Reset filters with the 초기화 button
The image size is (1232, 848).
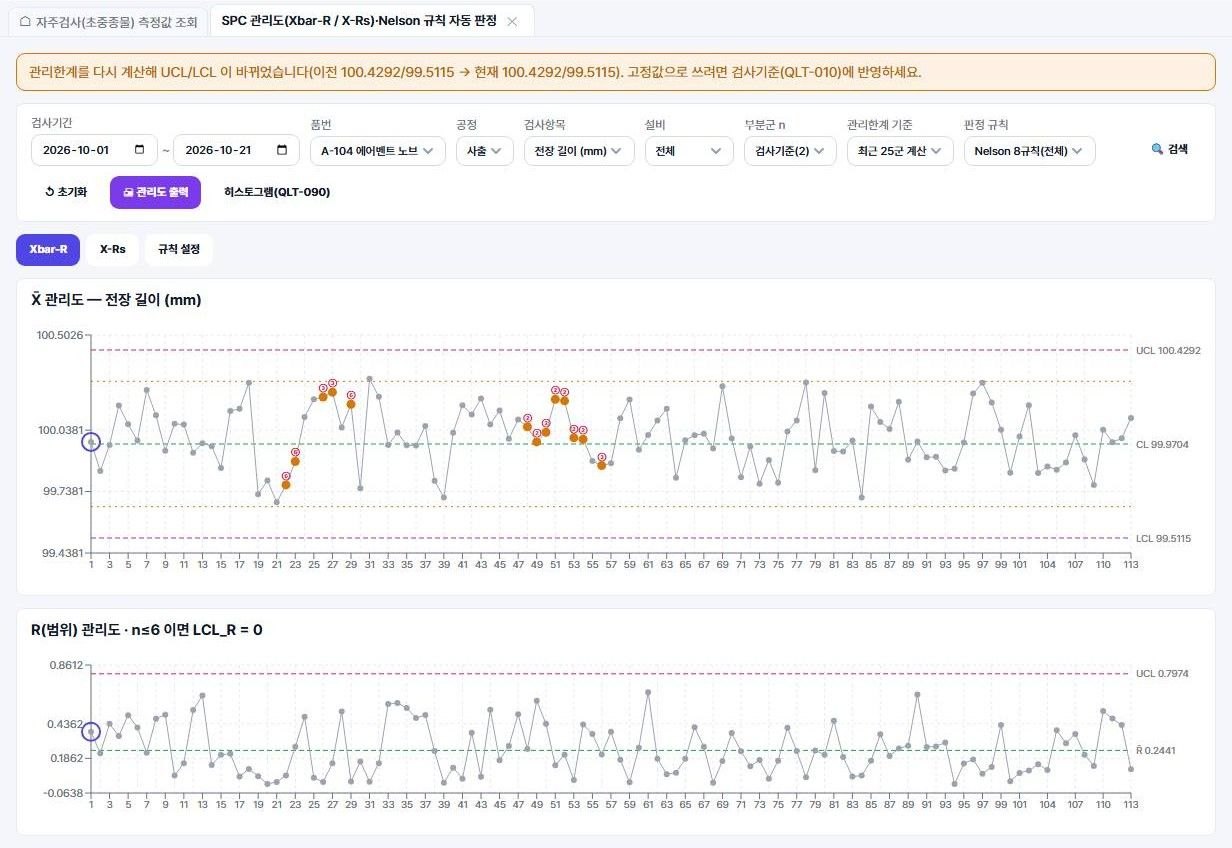pyautogui.click(x=66, y=192)
